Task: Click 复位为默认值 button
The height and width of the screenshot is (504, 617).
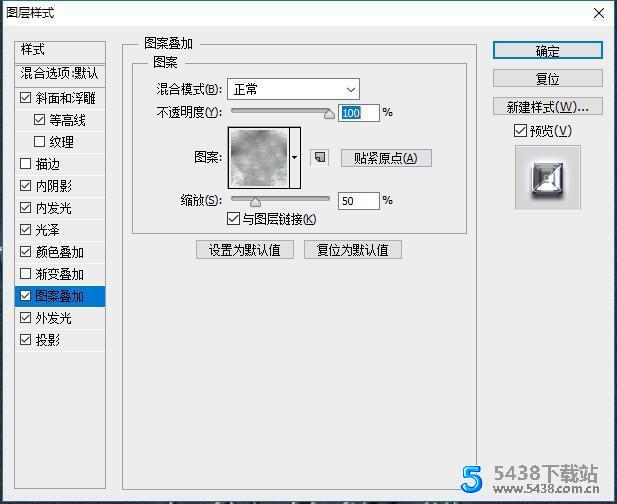Action: point(353,250)
